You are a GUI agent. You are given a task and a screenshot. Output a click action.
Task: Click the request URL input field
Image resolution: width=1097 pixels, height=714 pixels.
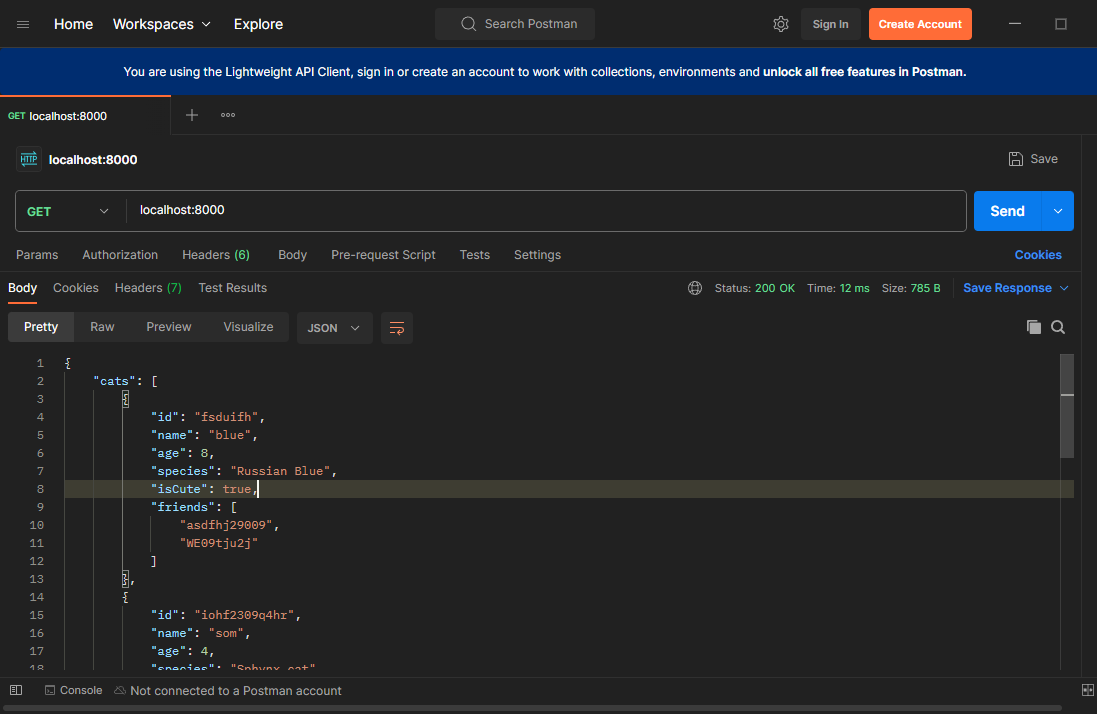546,210
